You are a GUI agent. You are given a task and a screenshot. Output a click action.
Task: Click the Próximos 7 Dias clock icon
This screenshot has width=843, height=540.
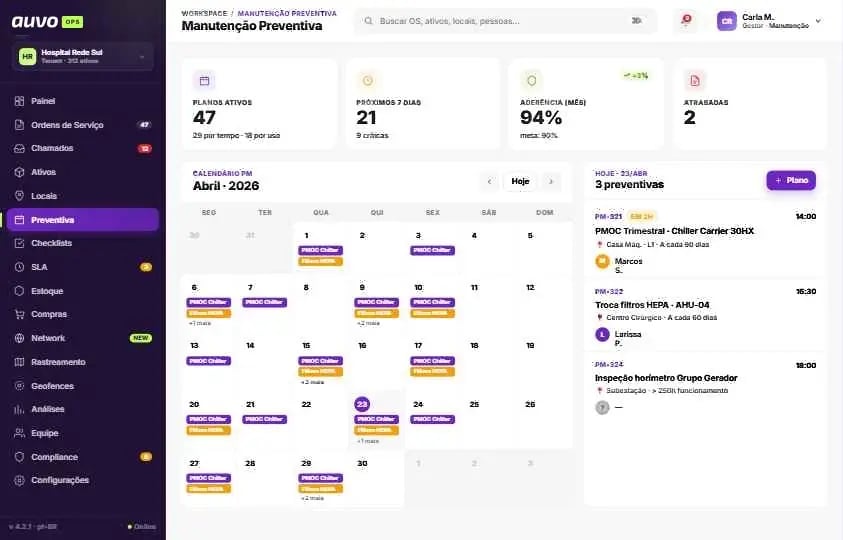[368, 81]
